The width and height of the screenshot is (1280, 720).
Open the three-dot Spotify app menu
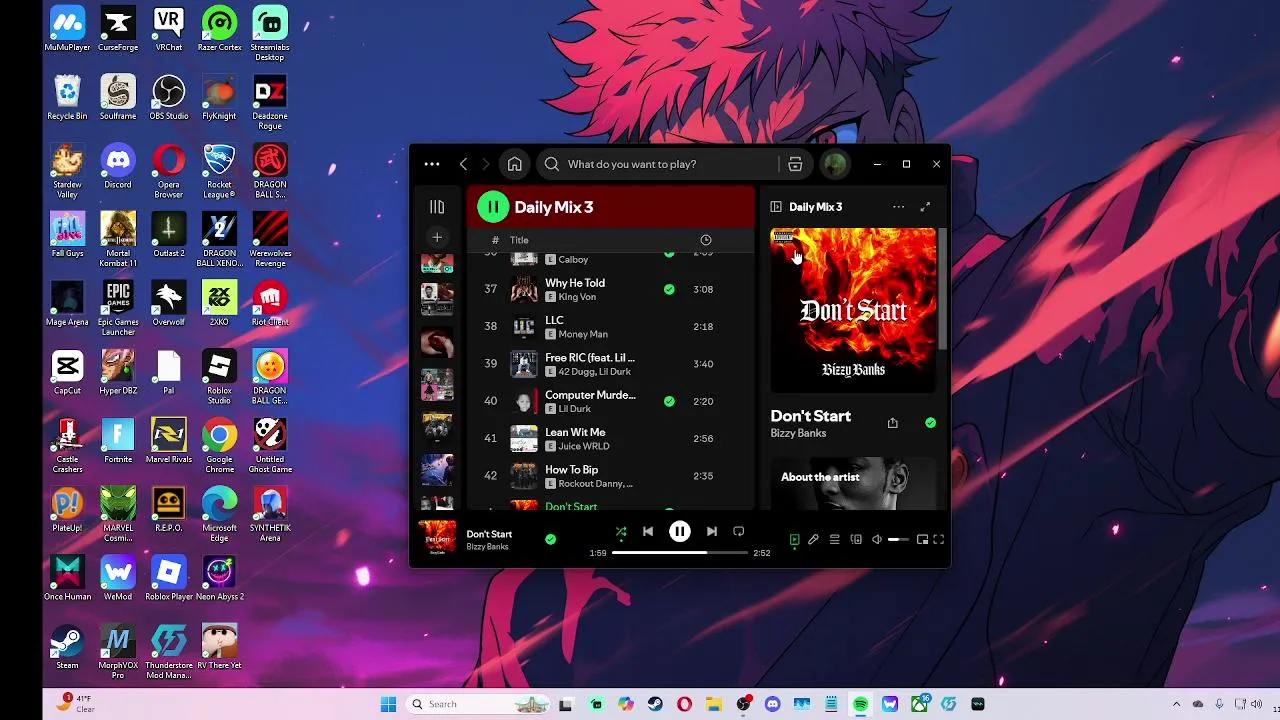(x=432, y=164)
